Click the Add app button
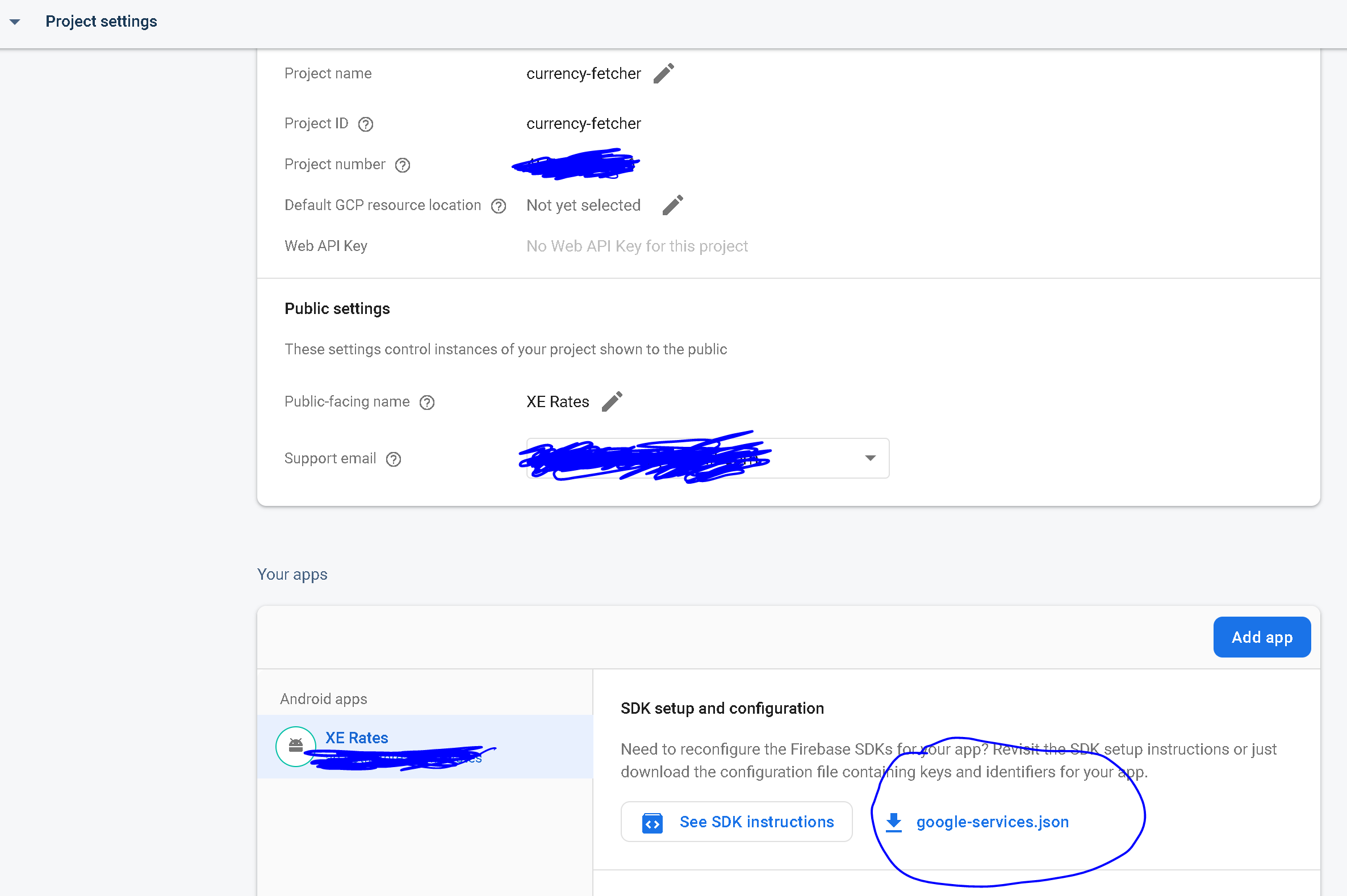Image resolution: width=1347 pixels, height=896 pixels. 1261,637
